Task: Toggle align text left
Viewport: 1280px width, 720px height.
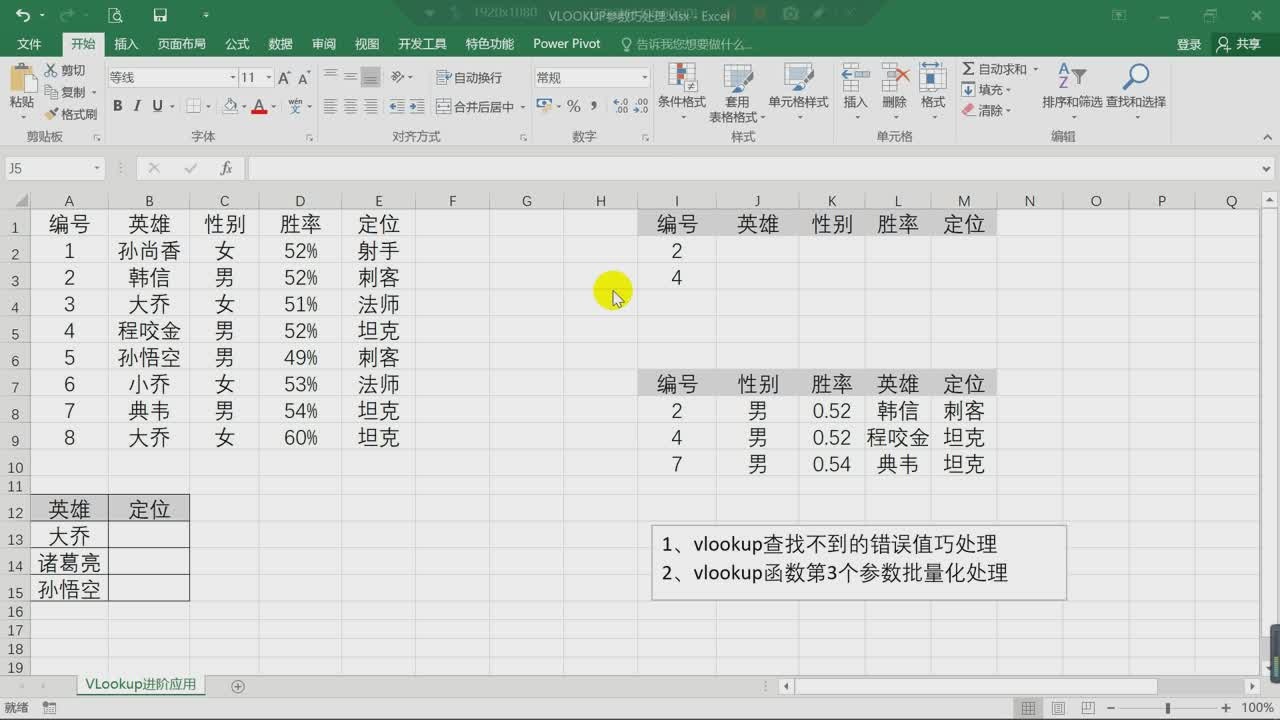Action: tap(330, 106)
